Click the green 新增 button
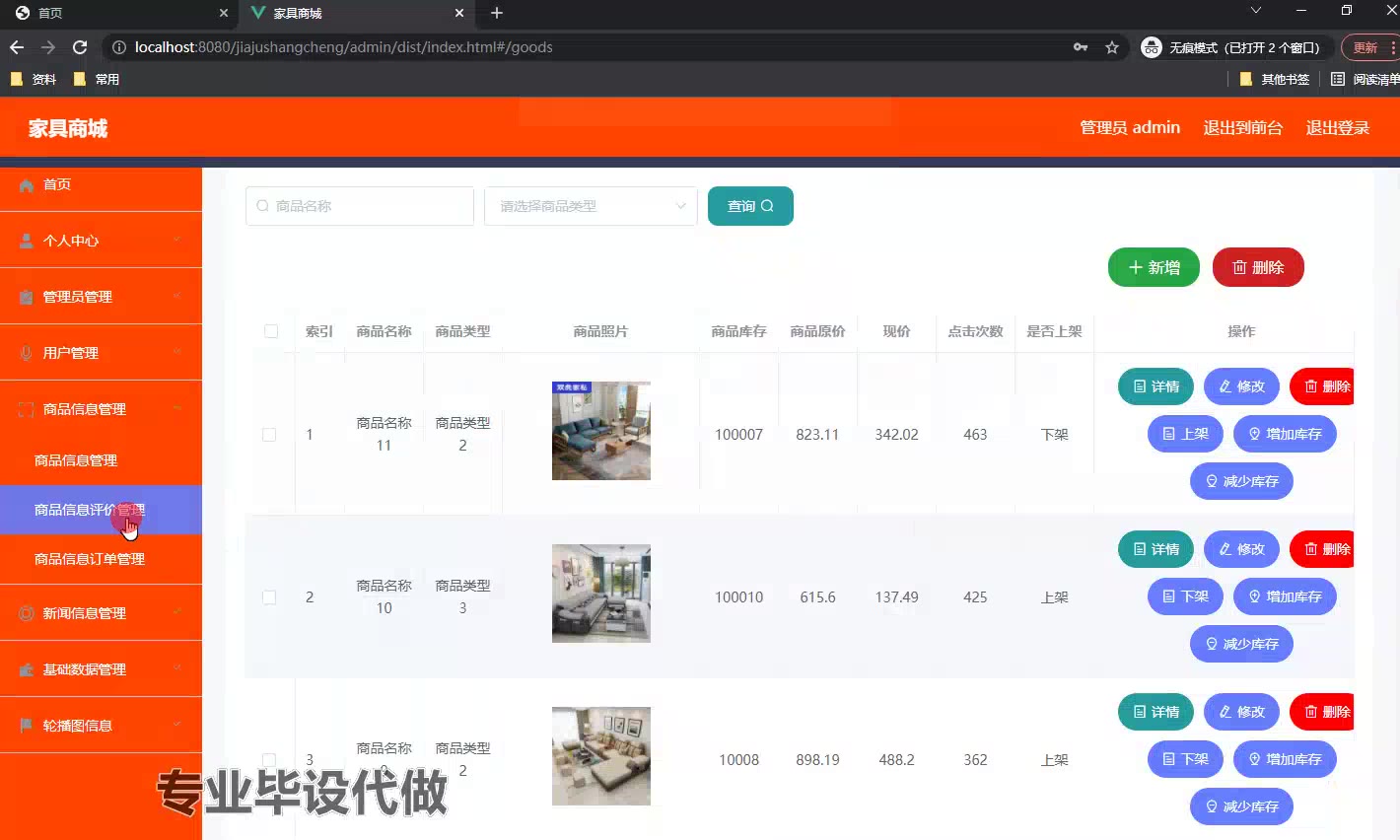 [x=1154, y=267]
